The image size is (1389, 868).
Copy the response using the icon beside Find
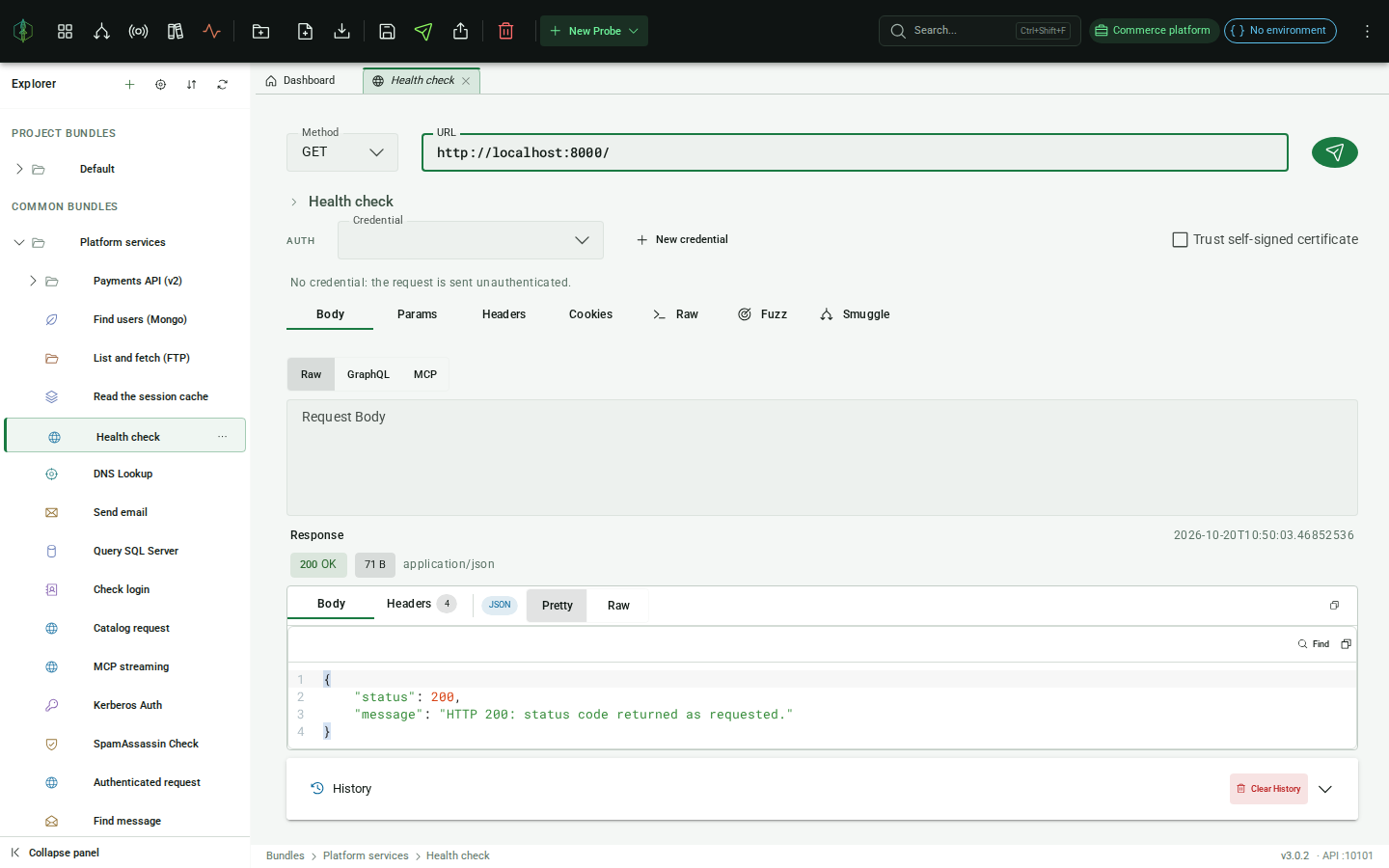[1346, 644]
